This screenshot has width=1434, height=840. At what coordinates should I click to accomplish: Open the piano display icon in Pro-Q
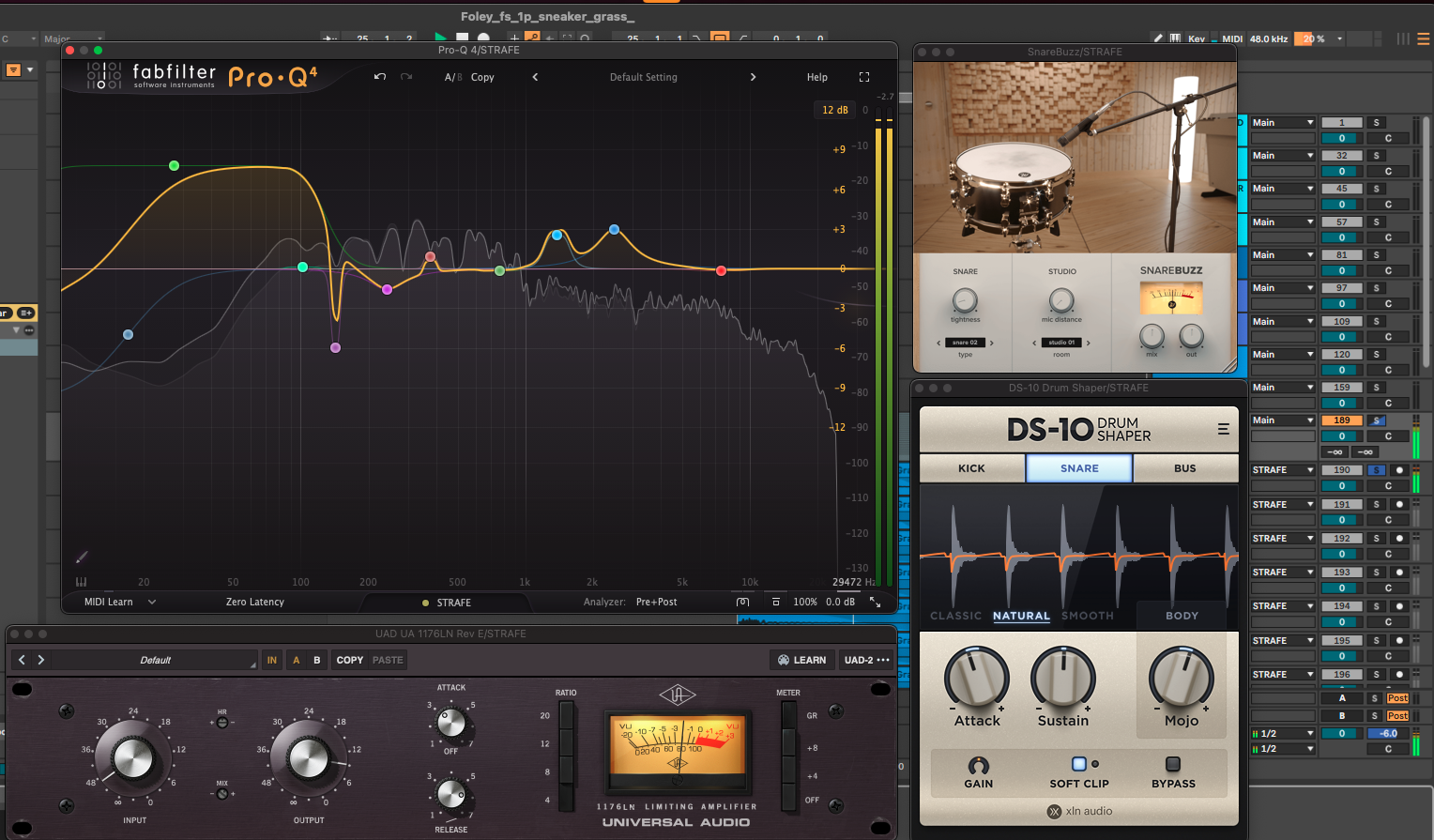(82, 582)
